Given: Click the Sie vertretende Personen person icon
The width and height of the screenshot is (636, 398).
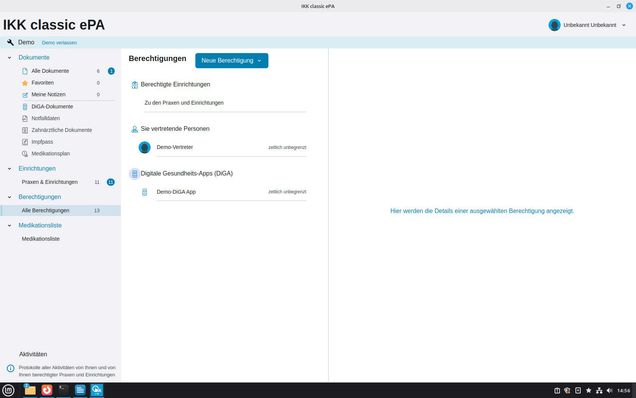Looking at the screenshot, I should tap(135, 129).
